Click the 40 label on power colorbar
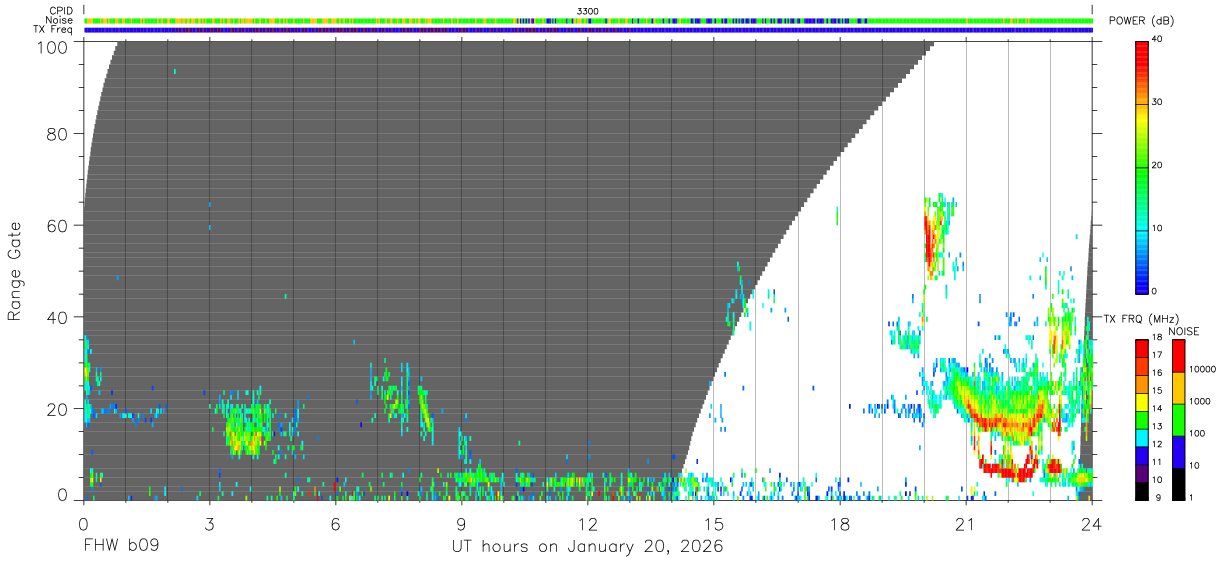Image resolution: width=1228 pixels, height=567 pixels. [1159, 39]
